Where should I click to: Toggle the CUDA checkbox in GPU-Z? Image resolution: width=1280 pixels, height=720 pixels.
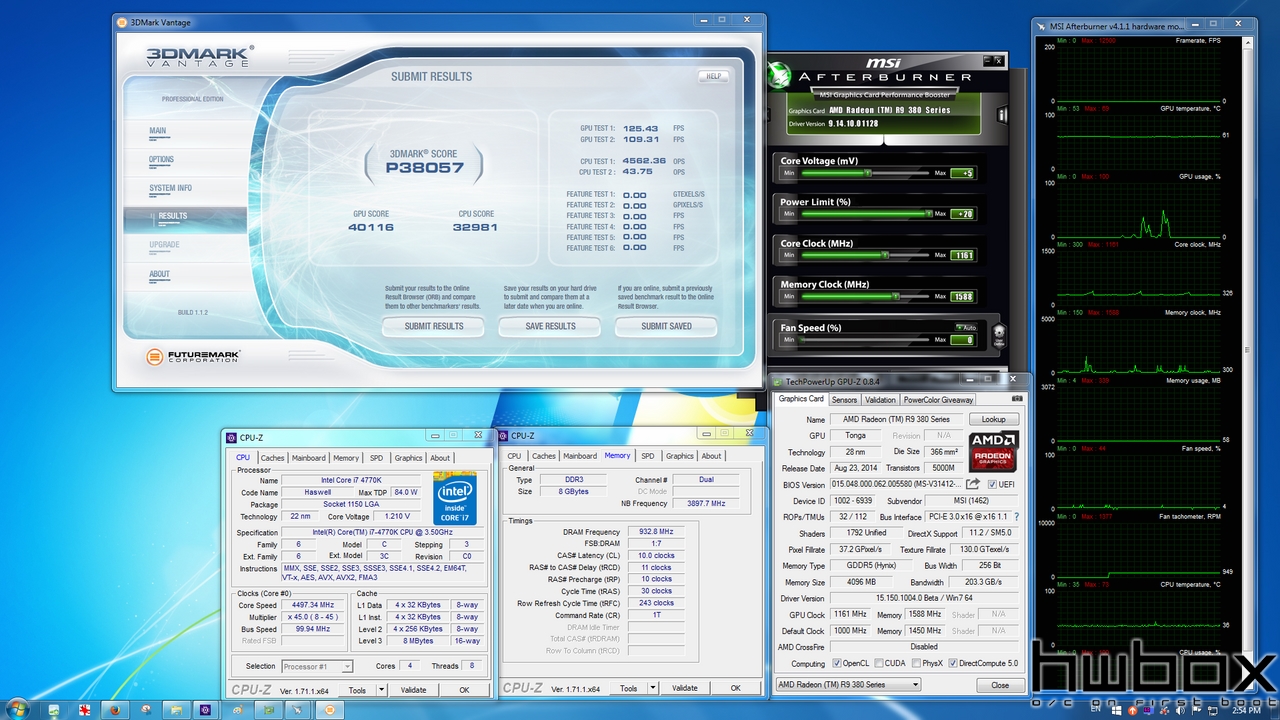tap(881, 663)
